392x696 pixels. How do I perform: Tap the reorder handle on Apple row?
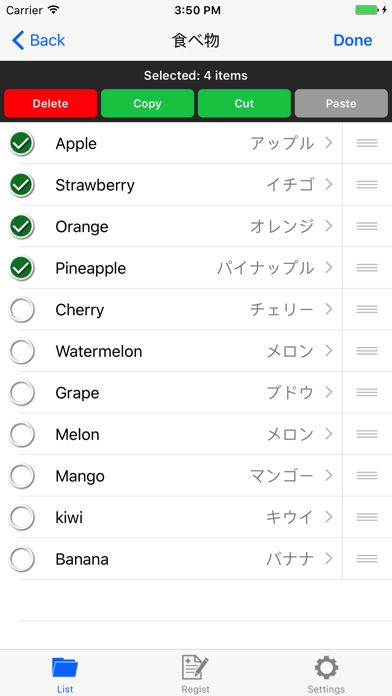point(367,143)
